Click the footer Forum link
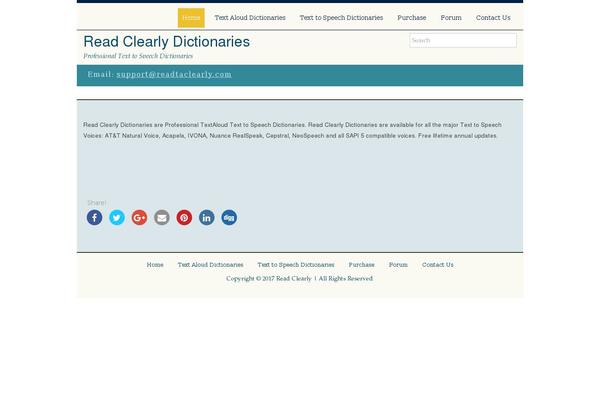600x400 pixels. pyautogui.click(x=398, y=264)
